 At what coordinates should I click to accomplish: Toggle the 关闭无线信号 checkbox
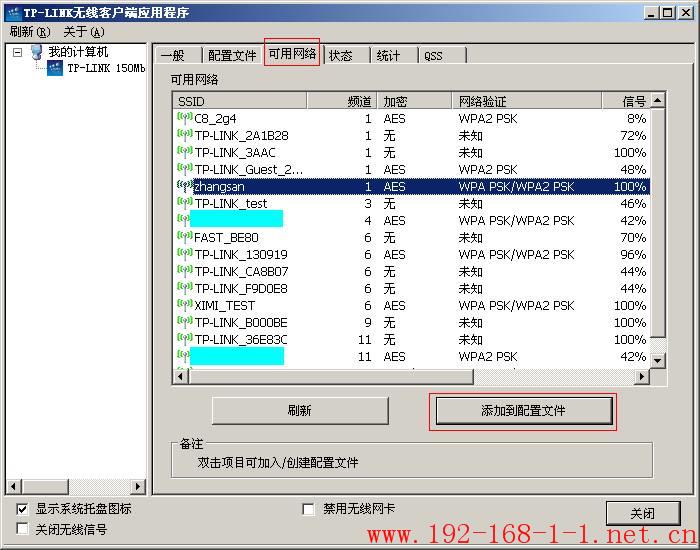(x=22, y=529)
